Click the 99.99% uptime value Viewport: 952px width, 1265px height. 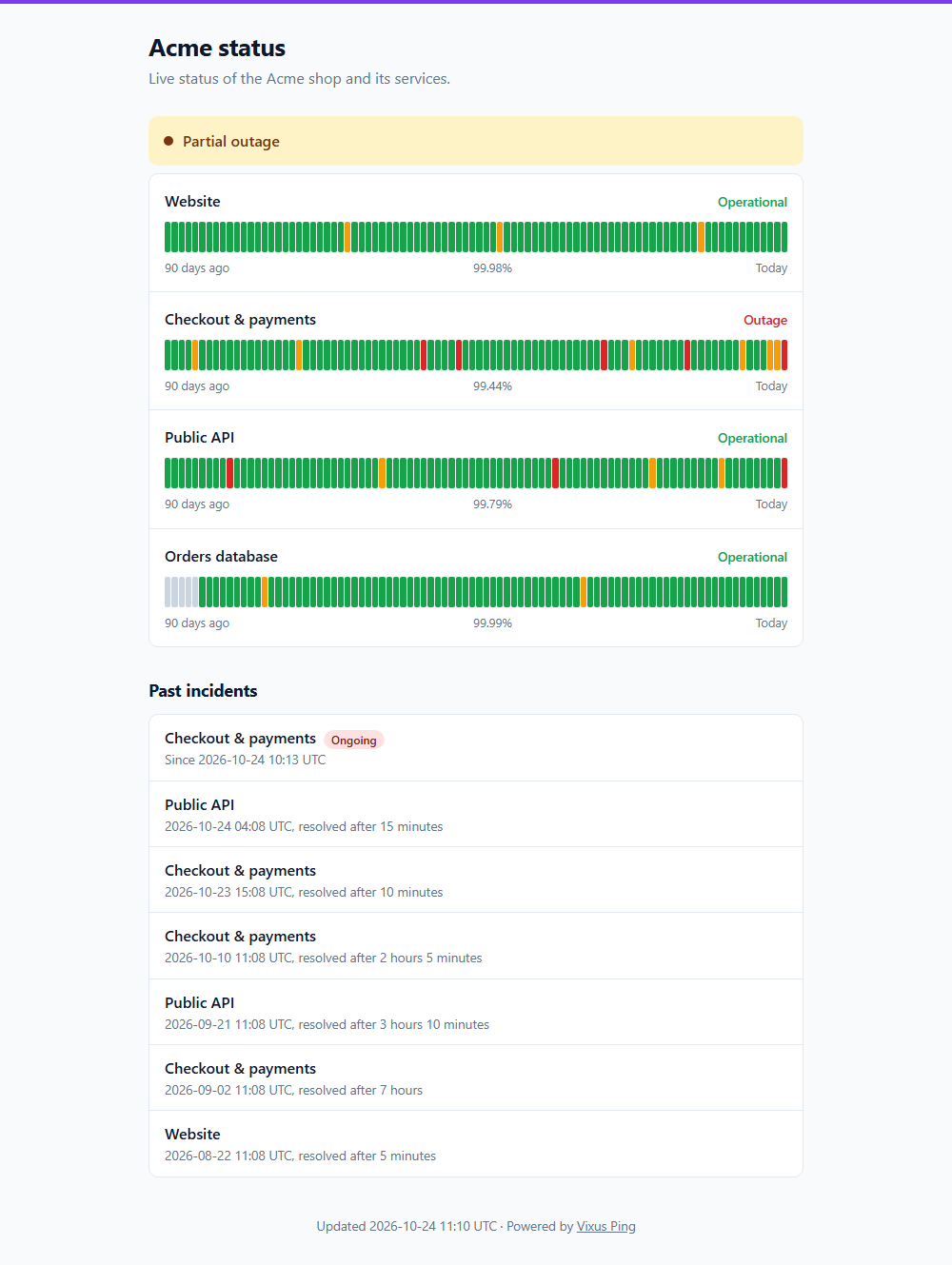(x=492, y=623)
